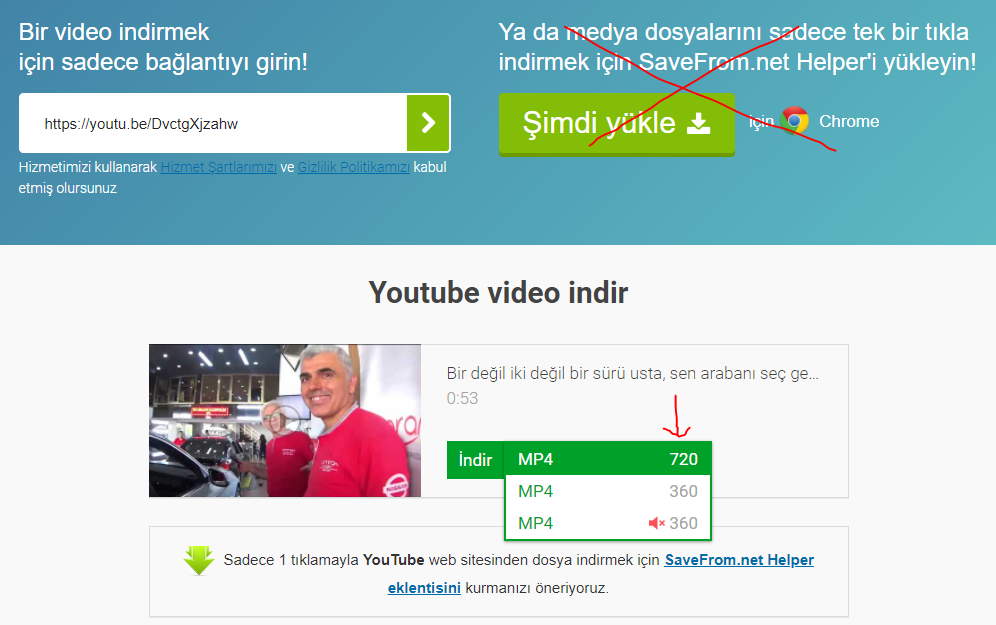This screenshot has width=996, height=625.
Task: Click the green download arrow icon in notice
Action: pos(199,560)
